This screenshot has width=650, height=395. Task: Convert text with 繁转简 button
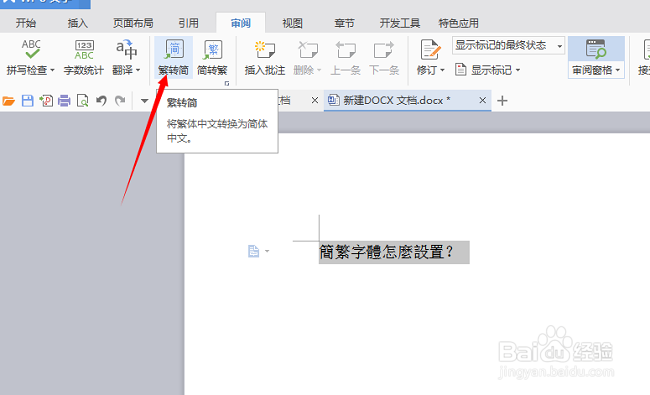tap(174, 57)
